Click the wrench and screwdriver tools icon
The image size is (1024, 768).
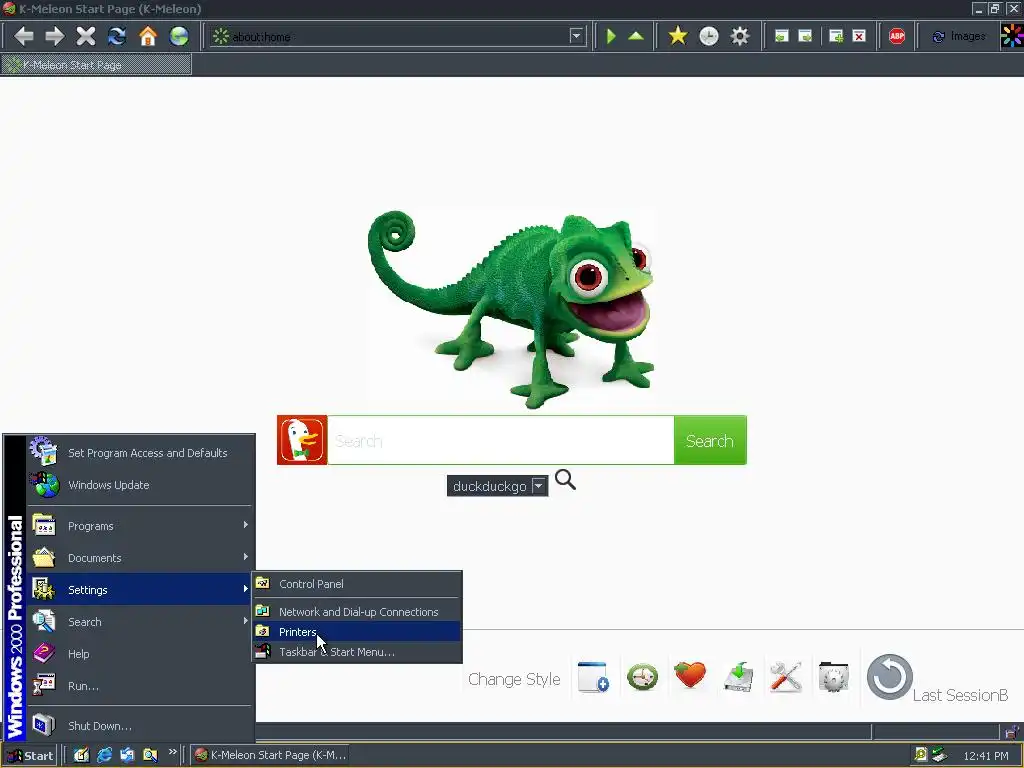786,677
